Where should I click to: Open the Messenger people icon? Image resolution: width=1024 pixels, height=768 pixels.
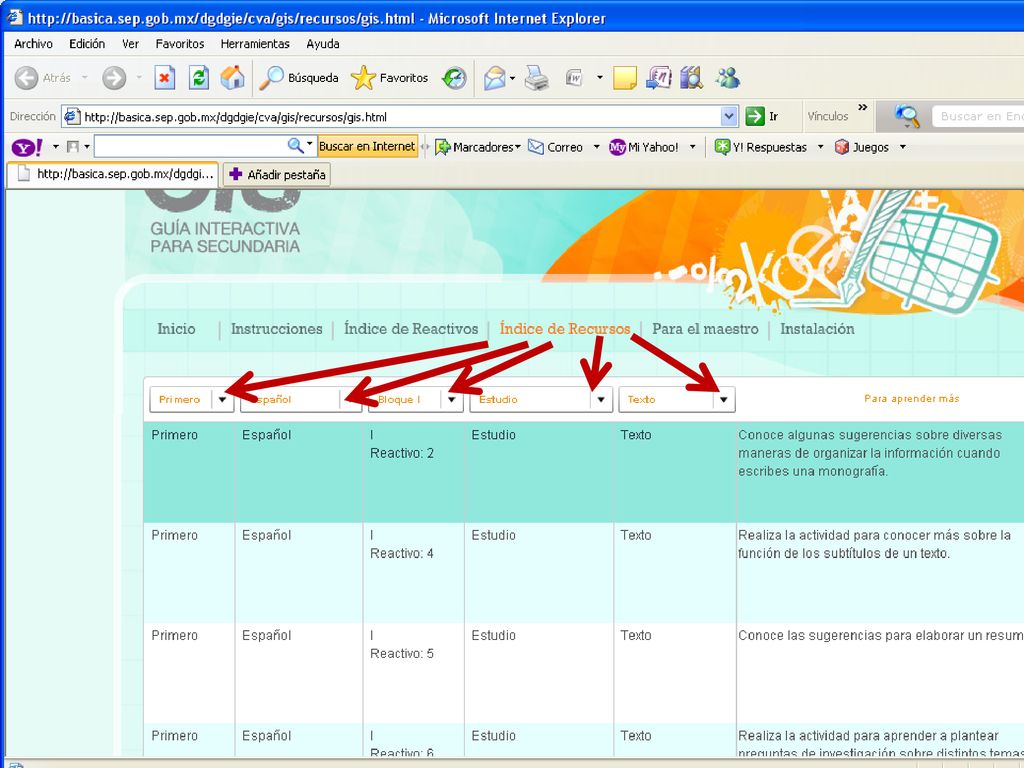727,78
